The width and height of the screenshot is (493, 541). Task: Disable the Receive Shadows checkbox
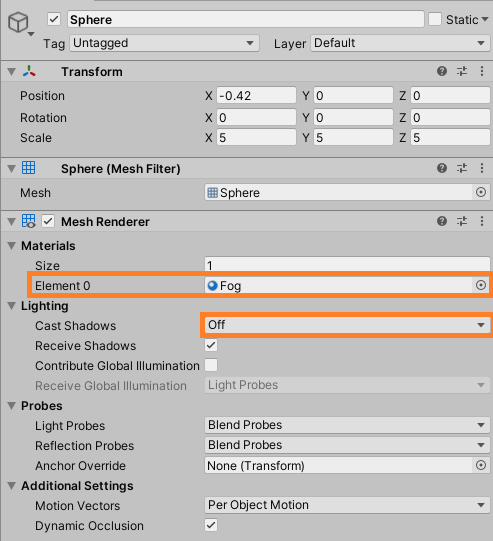pyautogui.click(x=211, y=345)
